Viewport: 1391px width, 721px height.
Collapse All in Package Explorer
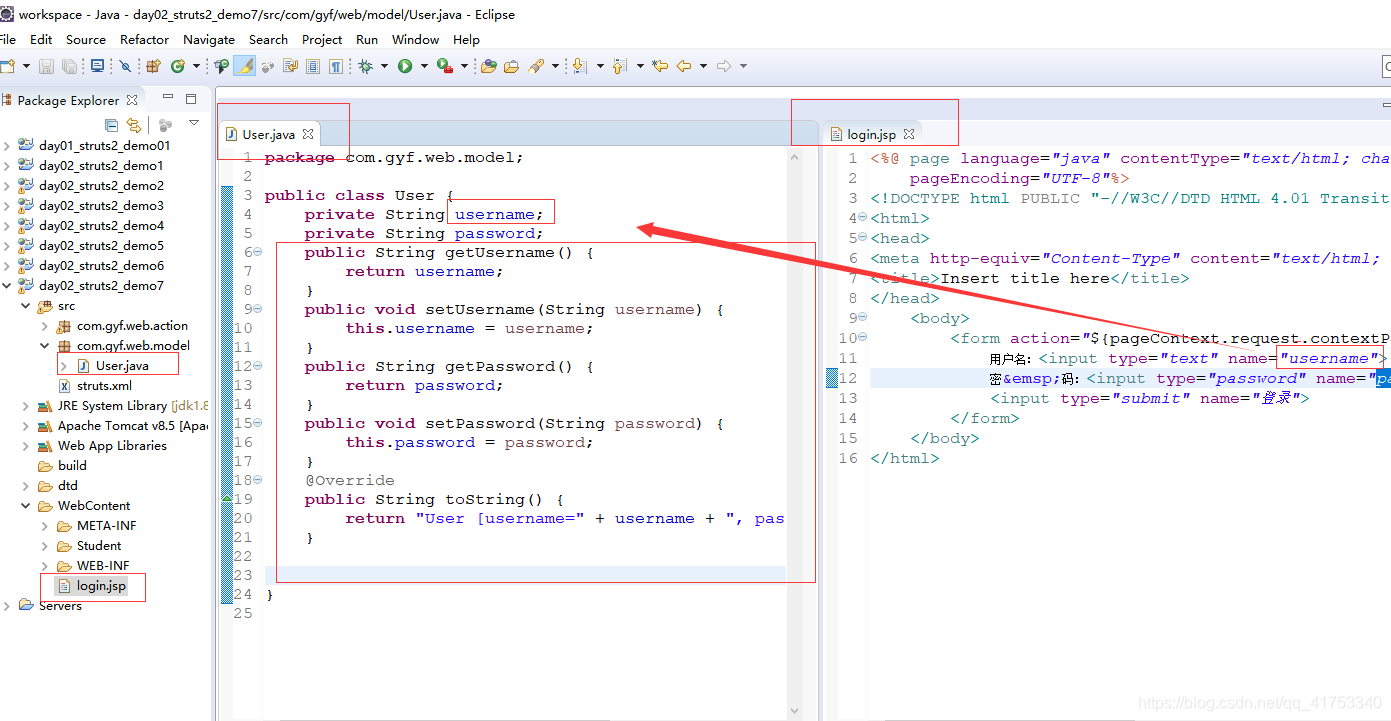coord(112,125)
